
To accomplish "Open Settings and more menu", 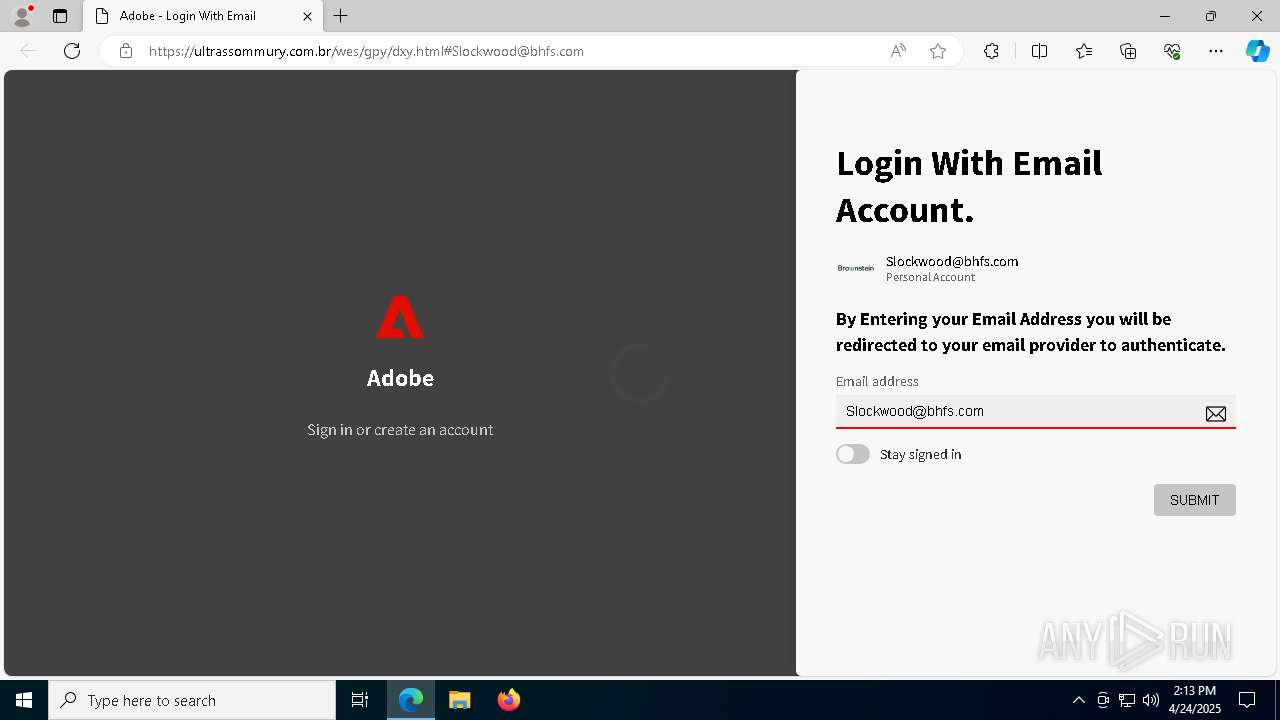I will tap(1216, 51).
